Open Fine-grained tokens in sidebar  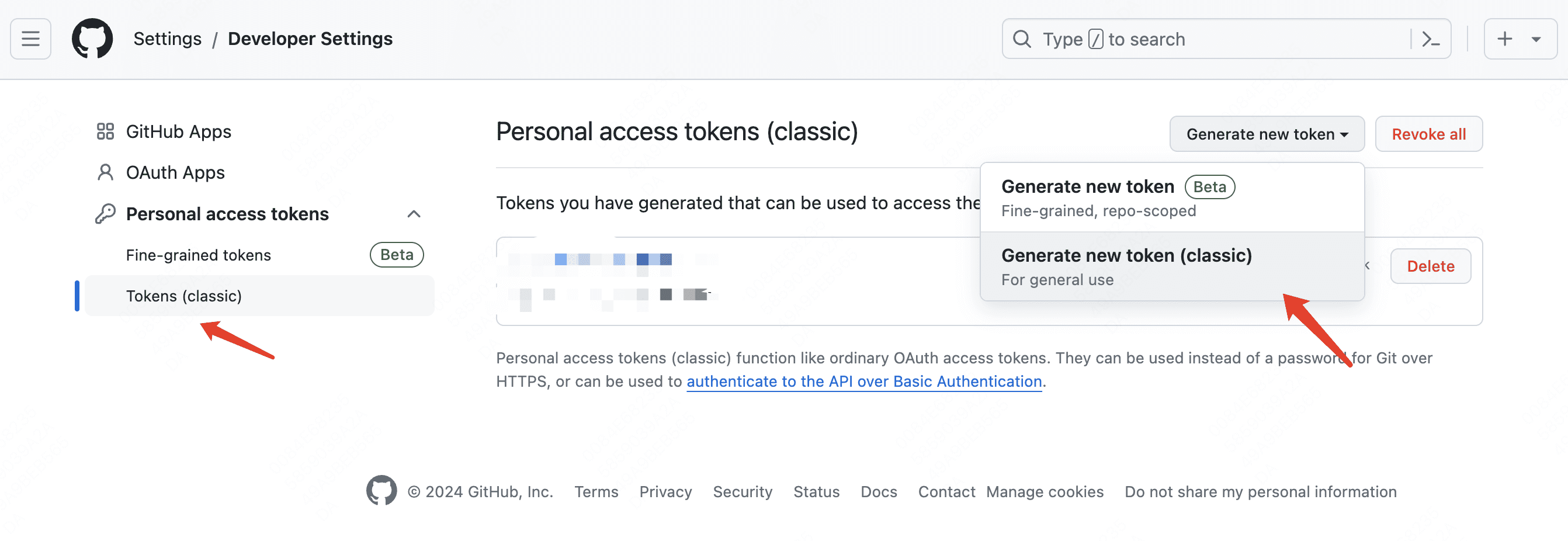point(199,255)
